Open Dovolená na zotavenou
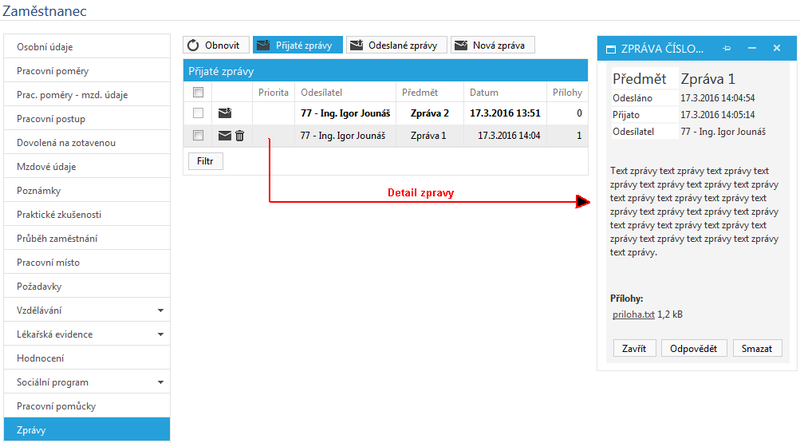Image resolution: width=800 pixels, height=443 pixels. (x=87, y=143)
